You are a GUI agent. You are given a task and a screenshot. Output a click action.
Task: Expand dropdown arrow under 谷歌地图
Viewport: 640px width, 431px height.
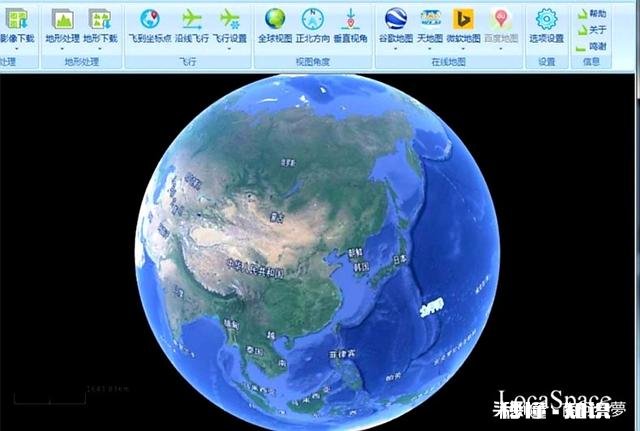click(396, 49)
